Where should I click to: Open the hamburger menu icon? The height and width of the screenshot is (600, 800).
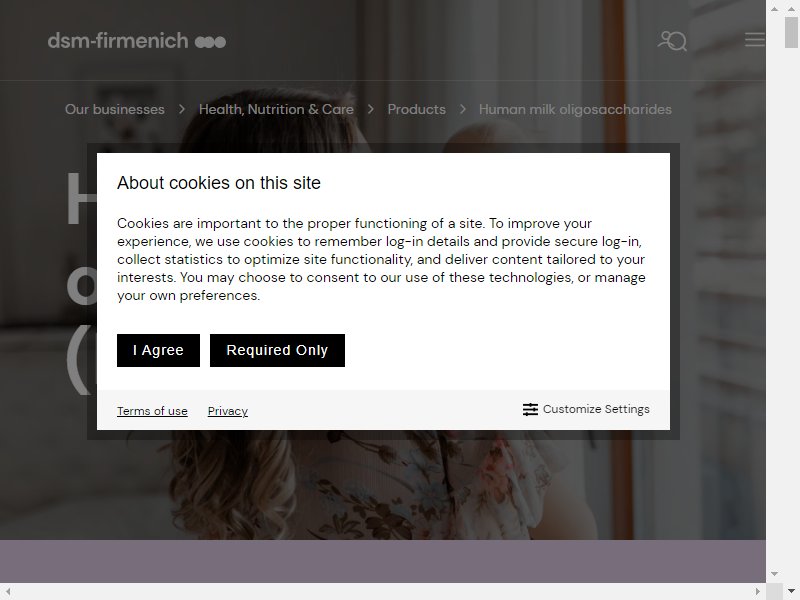[x=755, y=40]
